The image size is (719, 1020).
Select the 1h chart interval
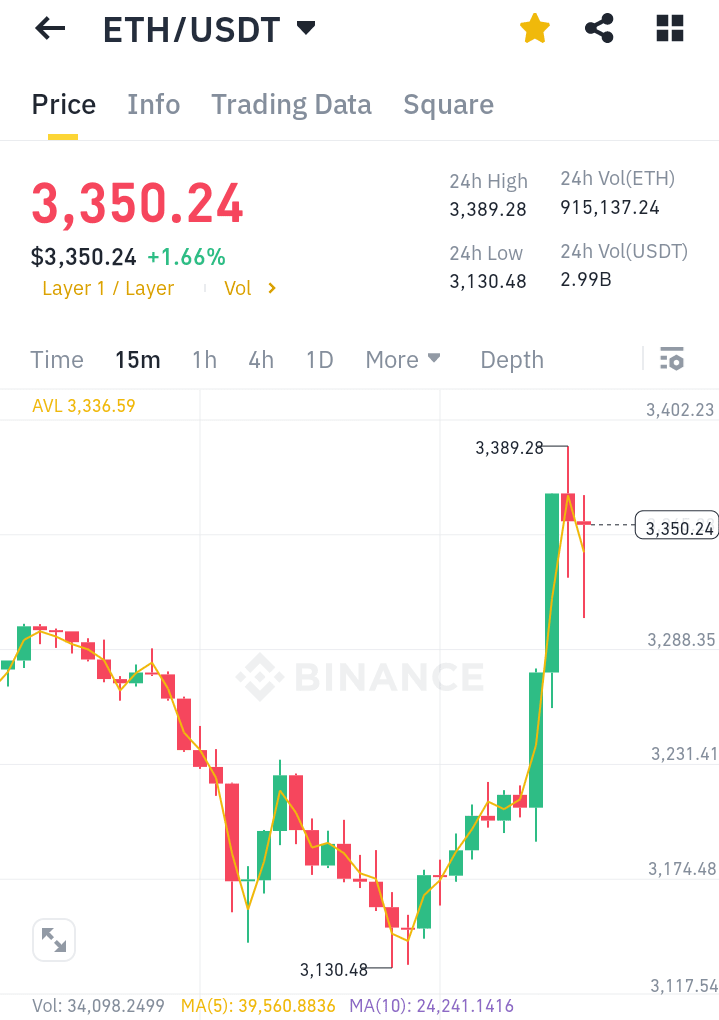[204, 360]
